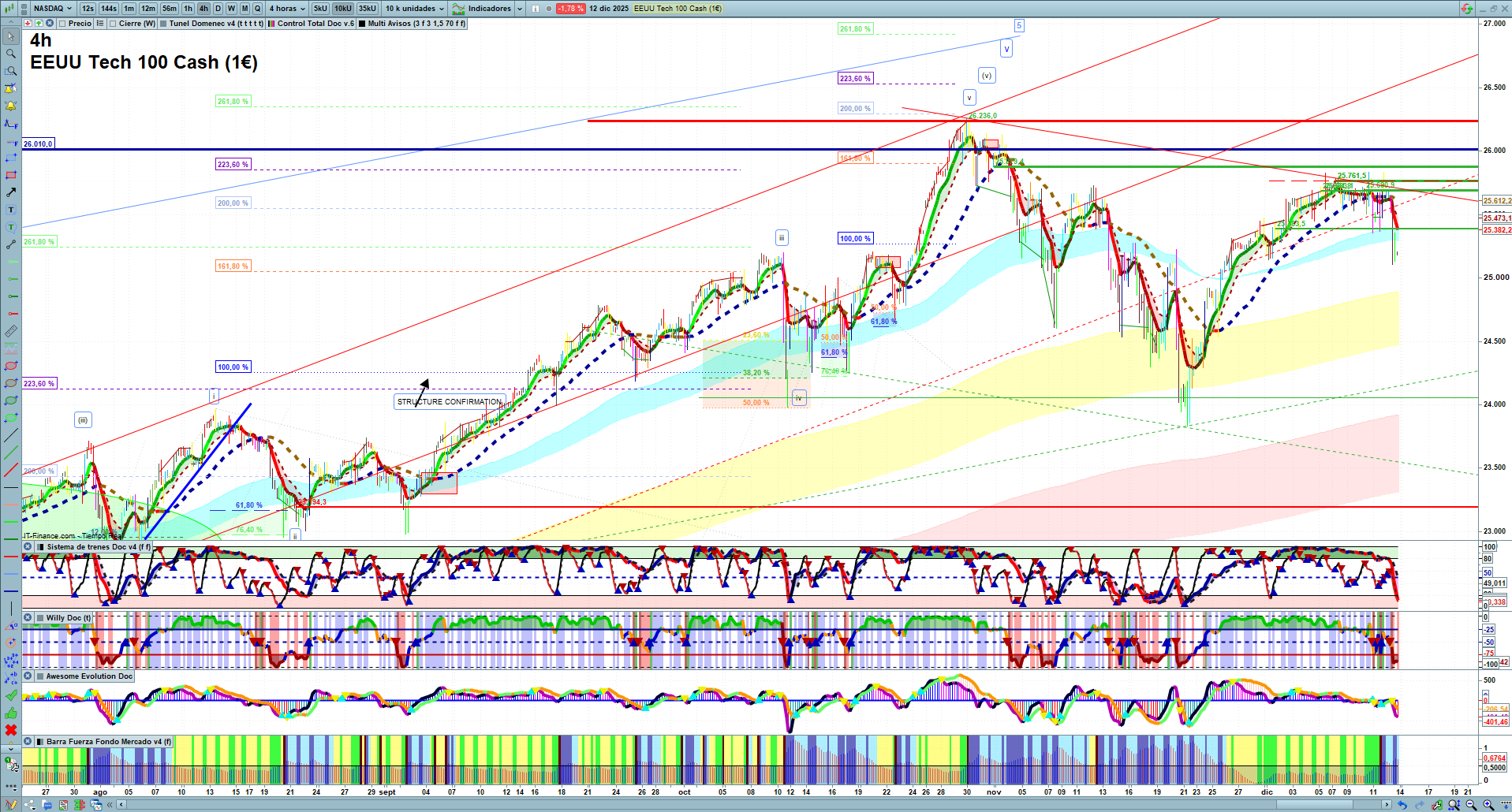
Task: Select the 1h timeframe
Action: (x=188, y=9)
